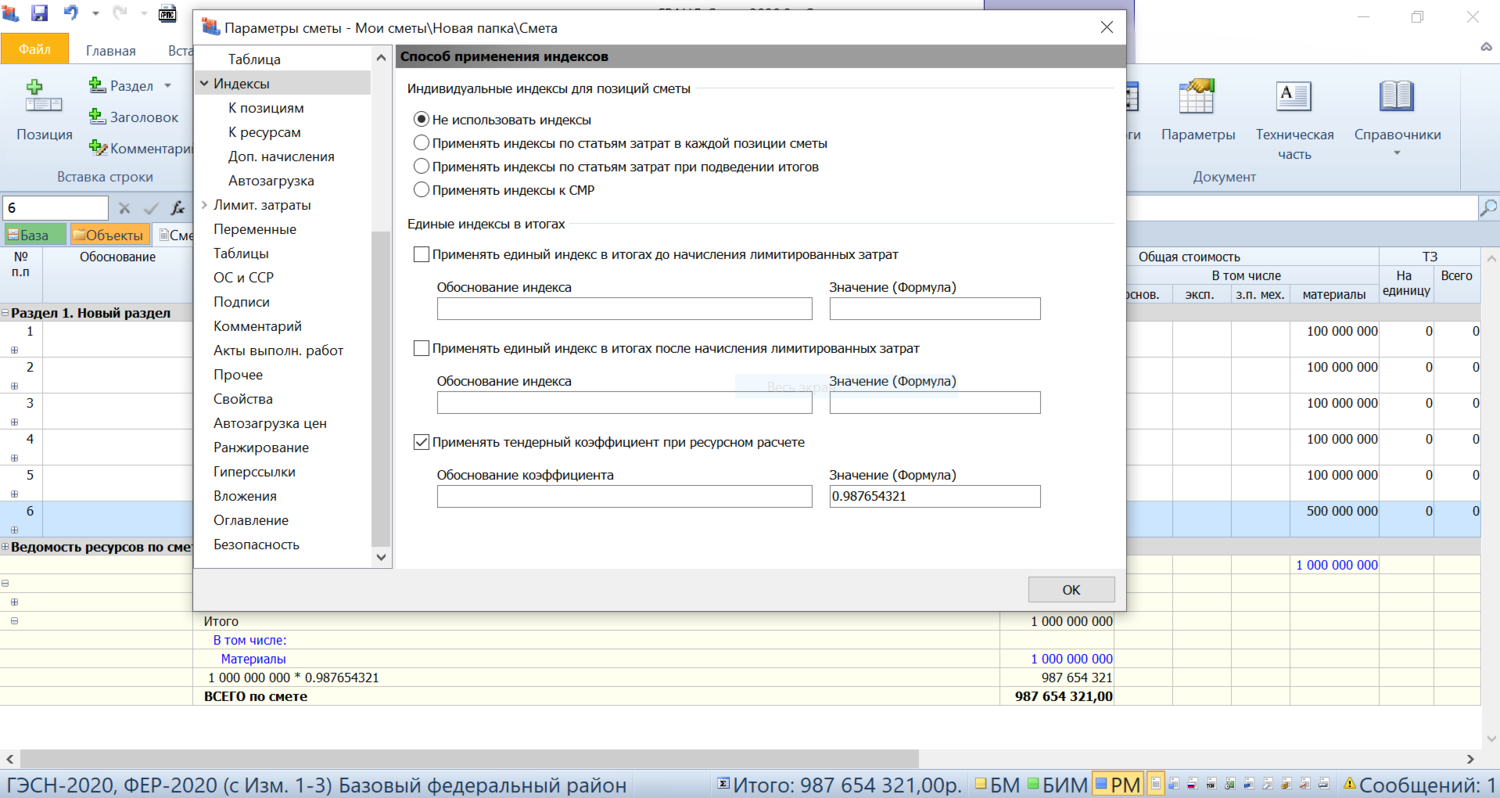Click the settings tree vertical scrollbar

click(381, 388)
